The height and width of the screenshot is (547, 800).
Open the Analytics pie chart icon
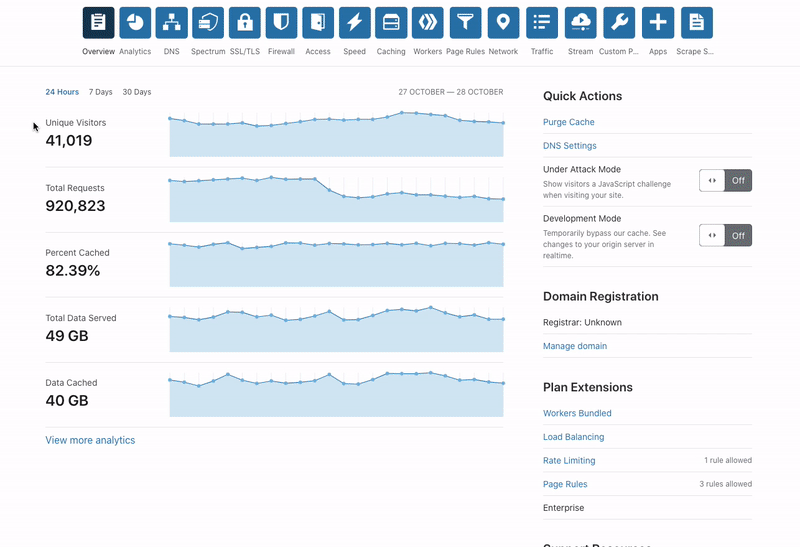click(135, 22)
